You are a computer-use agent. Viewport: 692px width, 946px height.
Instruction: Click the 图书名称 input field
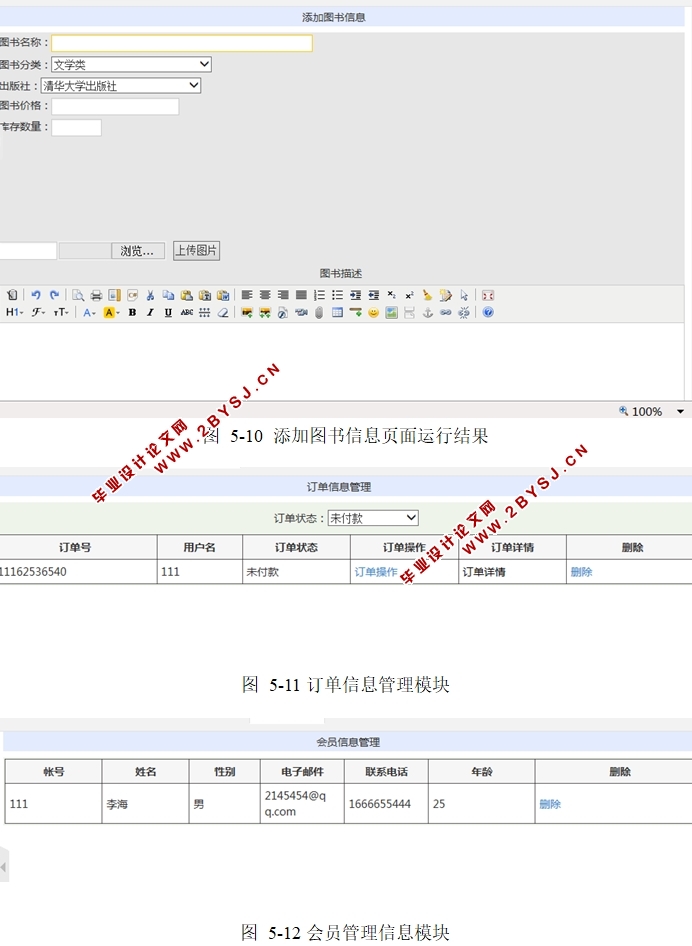[182, 43]
